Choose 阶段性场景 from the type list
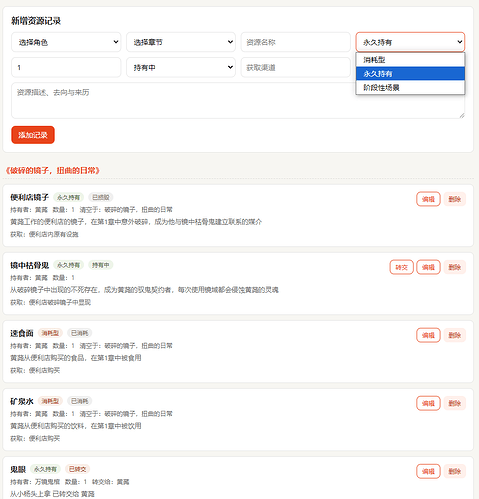The width and height of the screenshot is (479, 499). coord(410,88)
